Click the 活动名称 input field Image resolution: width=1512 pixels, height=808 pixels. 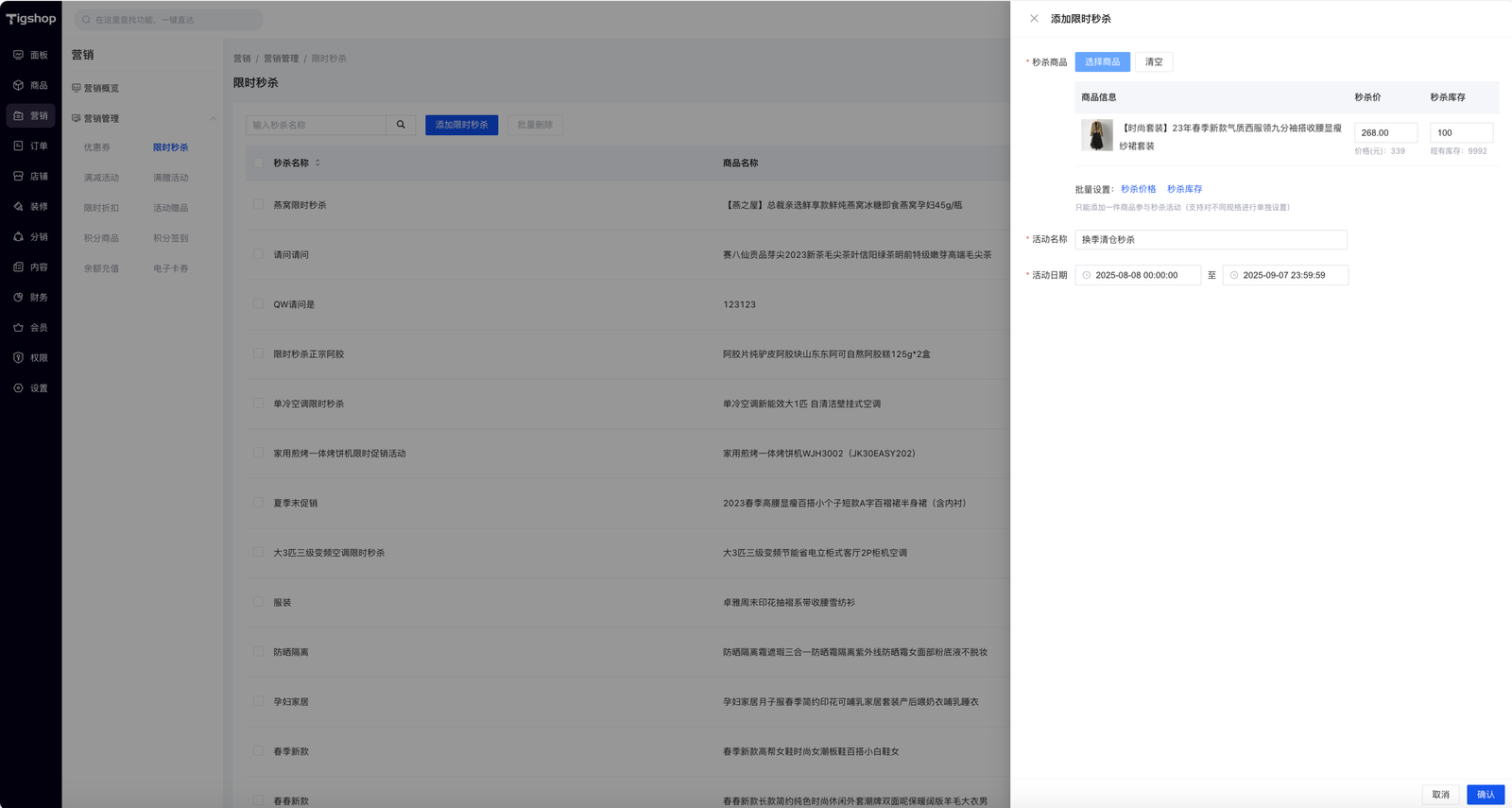point(1210,240)
